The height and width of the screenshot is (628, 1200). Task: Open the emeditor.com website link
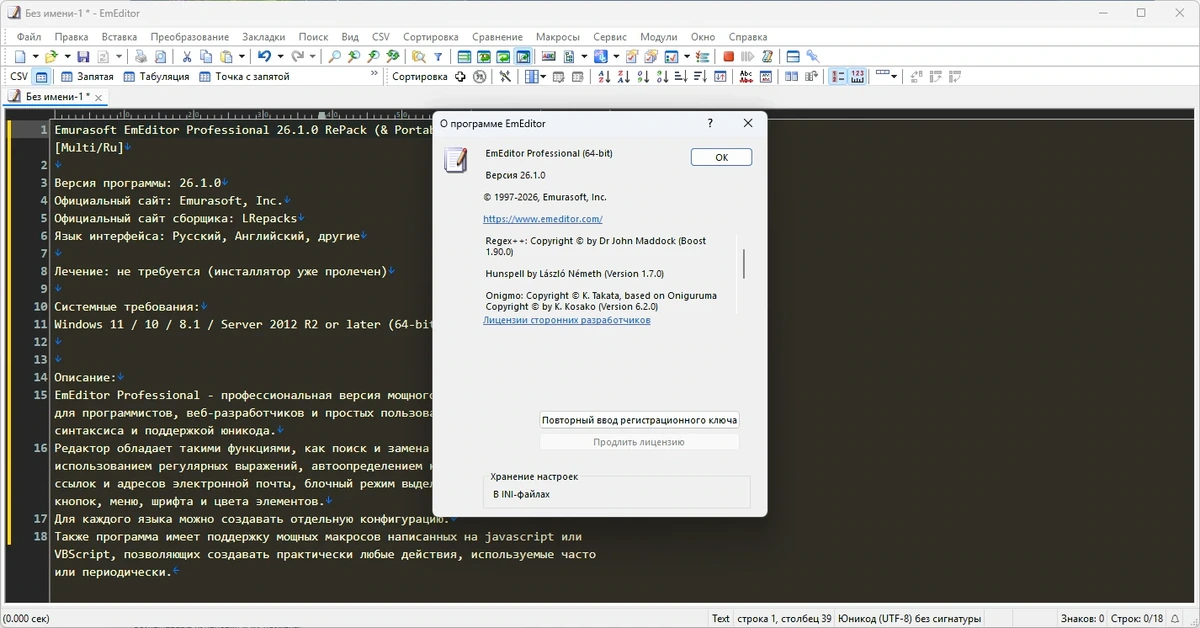[x=542, y=218]
